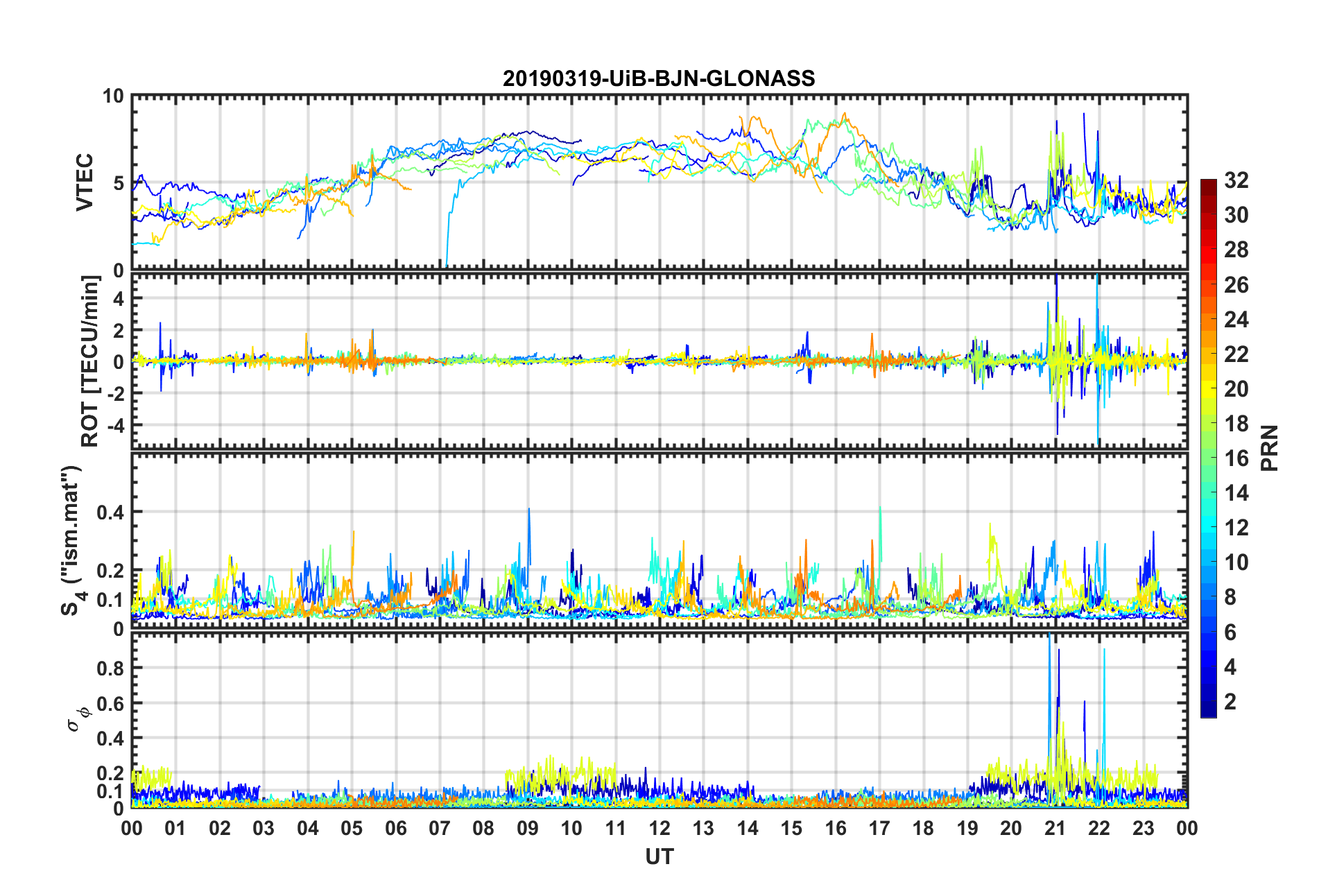Click colorbar tick value 2
The image size is (1319, 896).
[x=1230, y=701]
